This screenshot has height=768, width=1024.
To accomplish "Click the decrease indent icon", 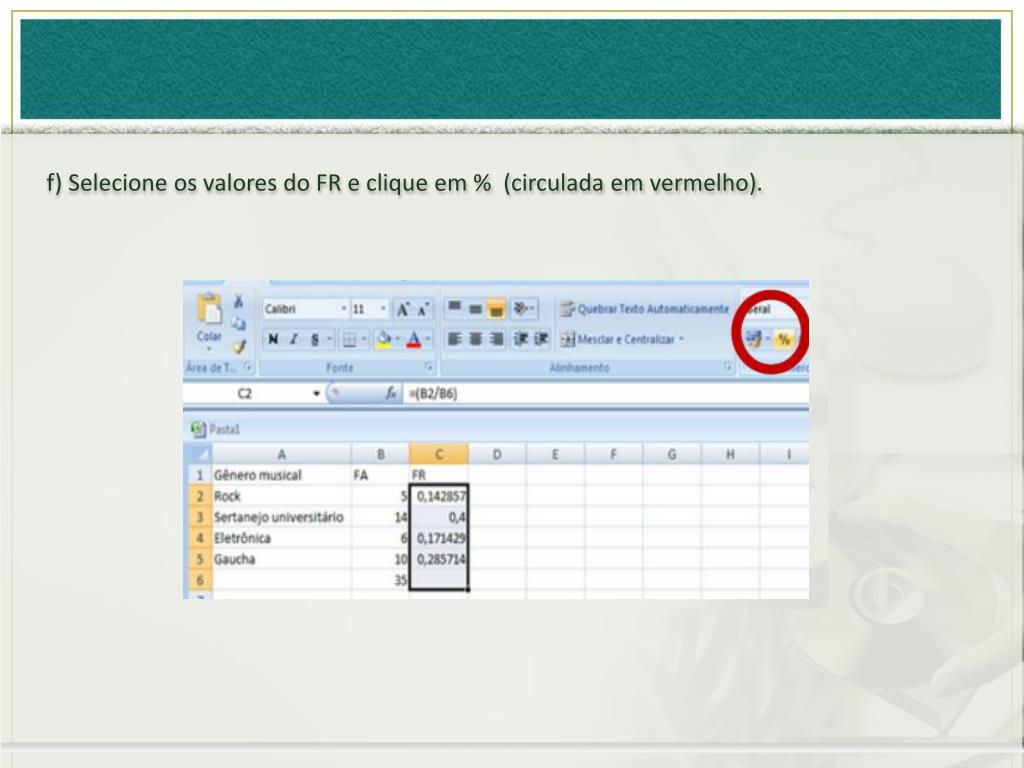I will click(521, 339).
